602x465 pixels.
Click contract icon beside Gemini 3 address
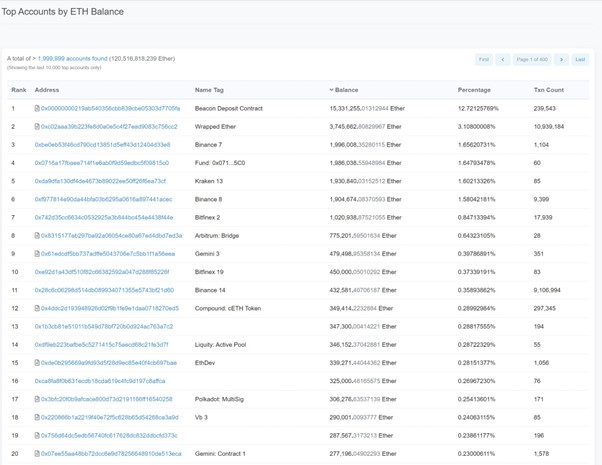37,254
